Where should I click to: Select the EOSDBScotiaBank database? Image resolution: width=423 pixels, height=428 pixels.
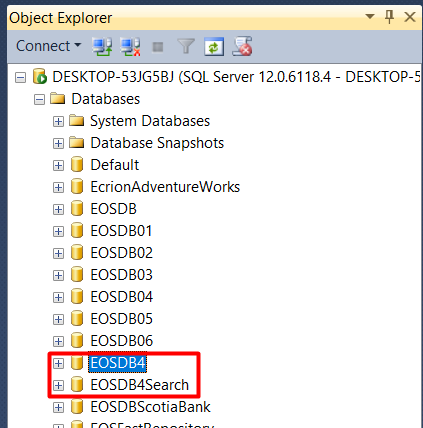[150, 407]
